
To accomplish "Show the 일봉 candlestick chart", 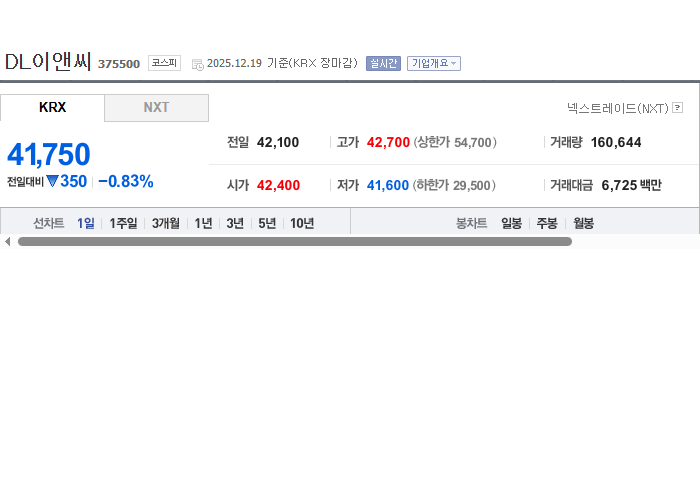I will click(511, 223).
